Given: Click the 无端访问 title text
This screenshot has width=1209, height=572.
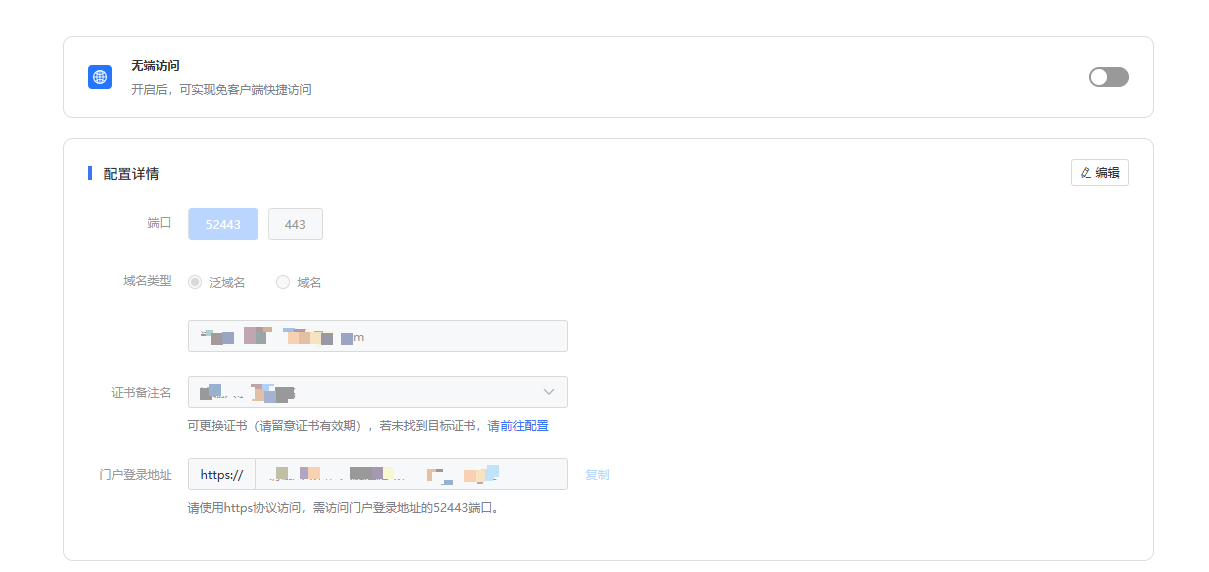Looking at the screenshot, I should [155, 66].
